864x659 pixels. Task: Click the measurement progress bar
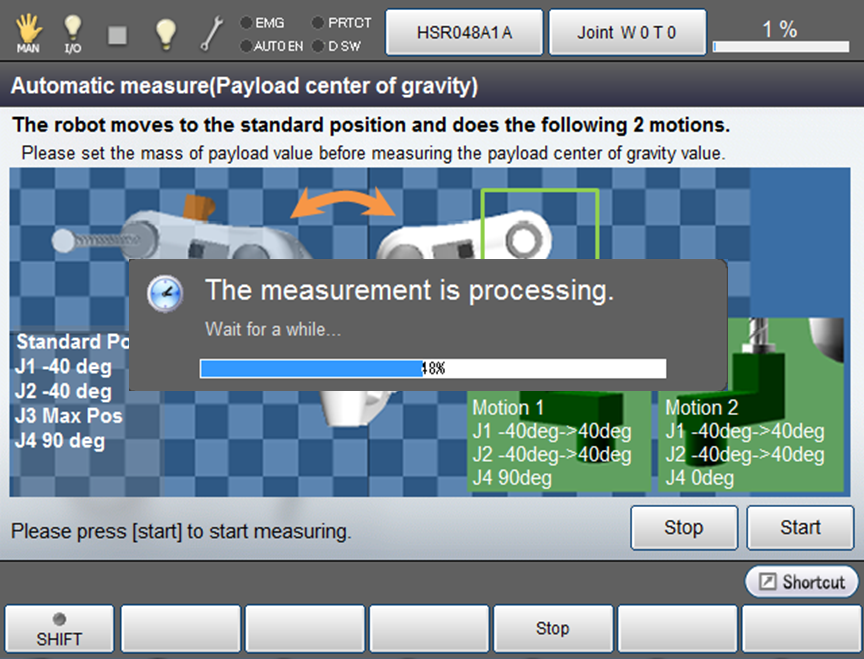point(432,368)
